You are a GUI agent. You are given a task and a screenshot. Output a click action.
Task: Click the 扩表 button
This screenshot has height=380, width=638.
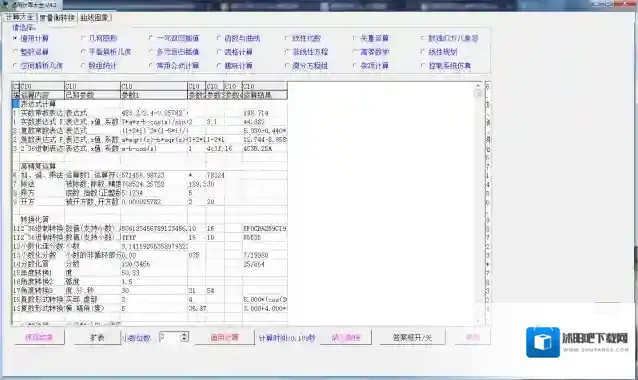click(97, 337)
